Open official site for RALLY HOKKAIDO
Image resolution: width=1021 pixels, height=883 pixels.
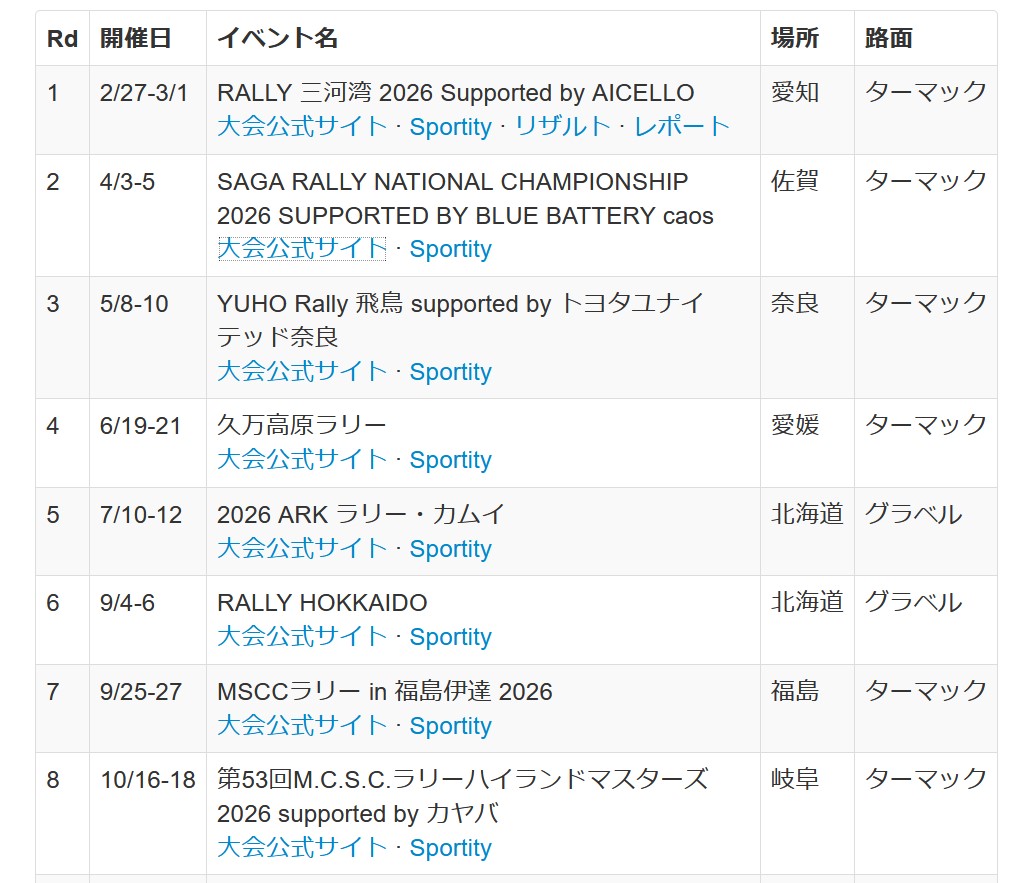tap(302, 637)
